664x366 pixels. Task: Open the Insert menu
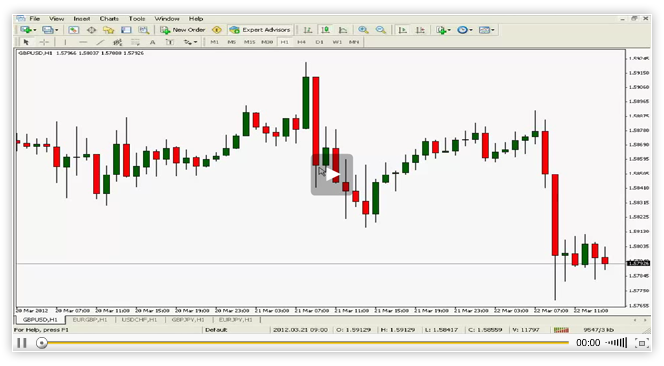tap(82, 19)
